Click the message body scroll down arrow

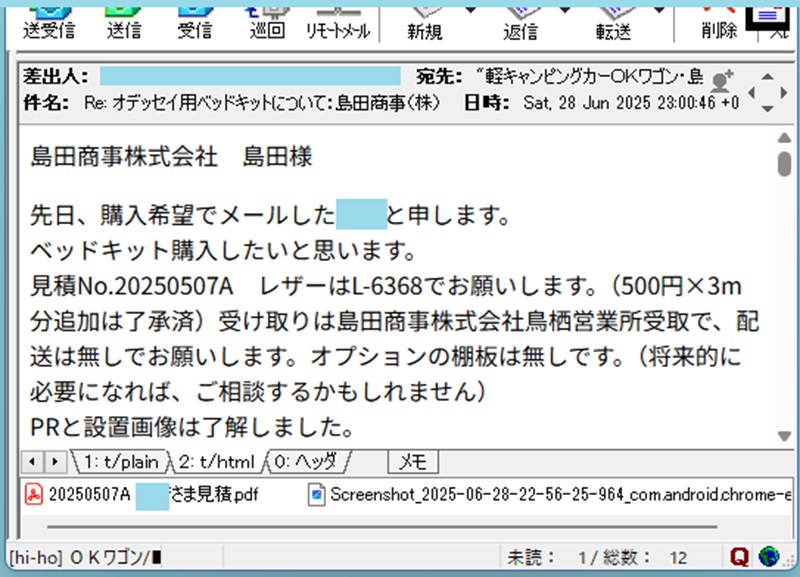pos(785,436)
